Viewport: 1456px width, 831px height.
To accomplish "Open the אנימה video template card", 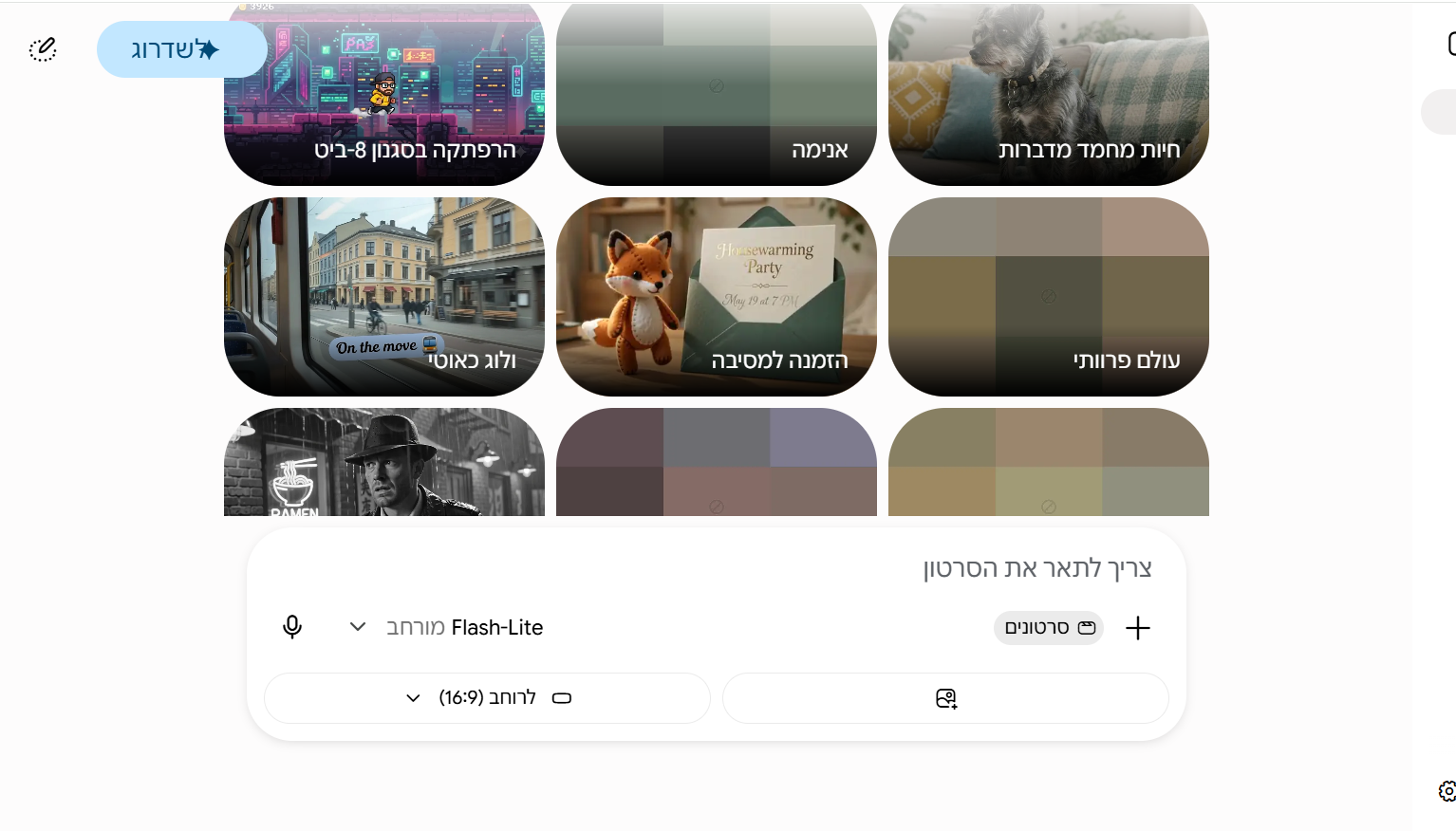I will click(717, 93).
